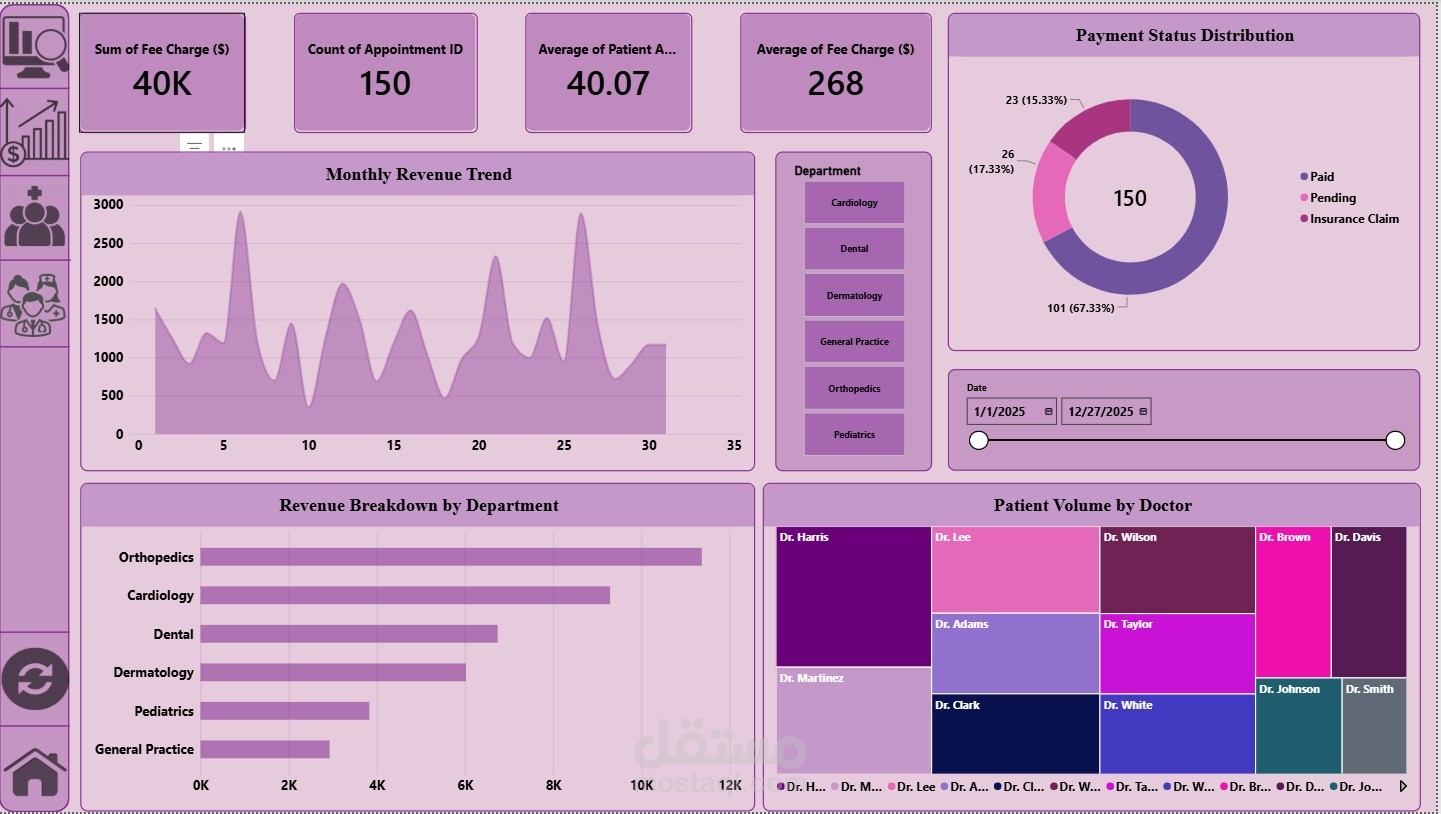Image resolution: width=1441 pixels, height=814 pixels.
Task: Select the Dr. Davis treemap tile
Action: pos(1369,602)
